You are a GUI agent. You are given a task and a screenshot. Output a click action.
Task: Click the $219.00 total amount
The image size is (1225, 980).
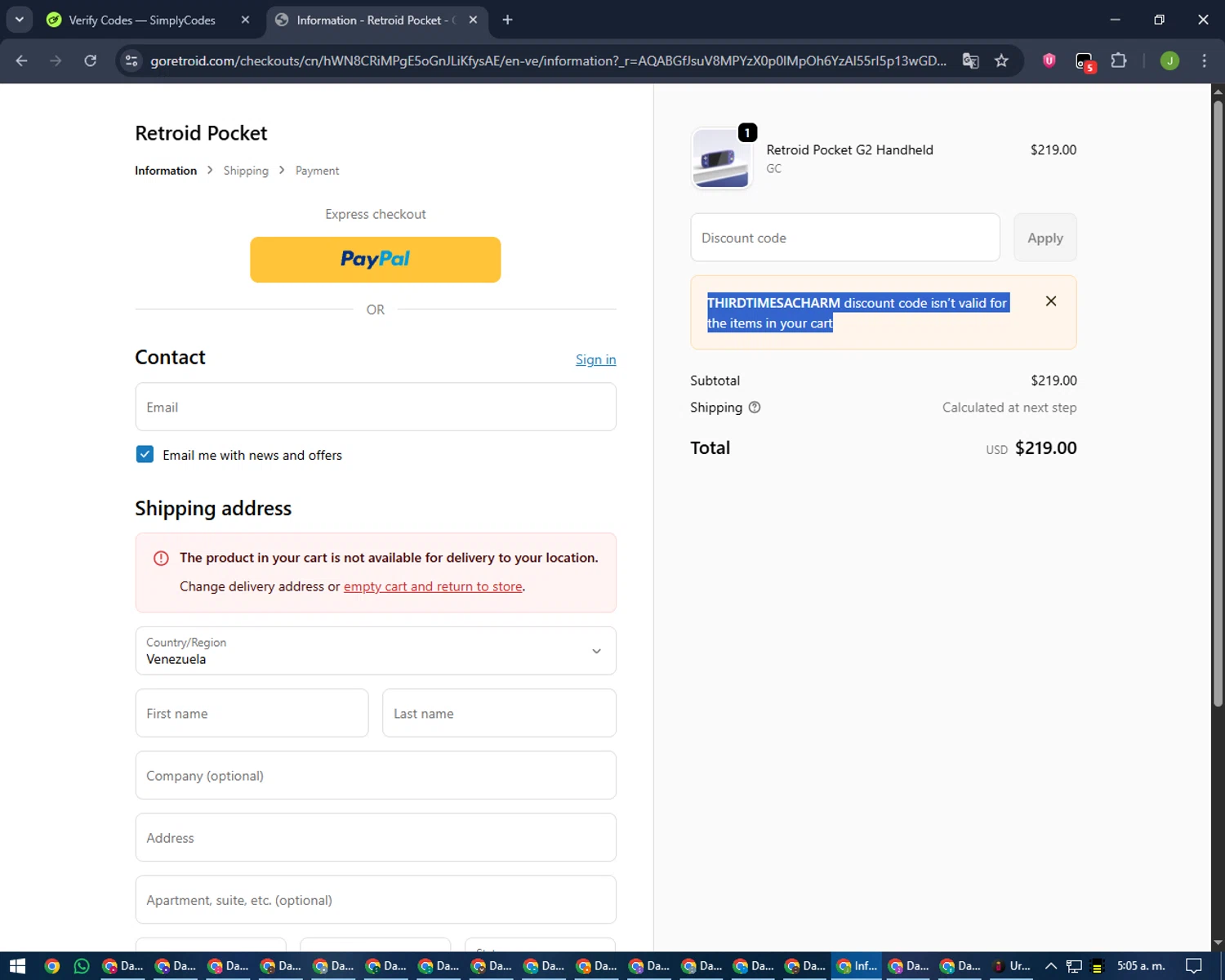coord(1045,448)
